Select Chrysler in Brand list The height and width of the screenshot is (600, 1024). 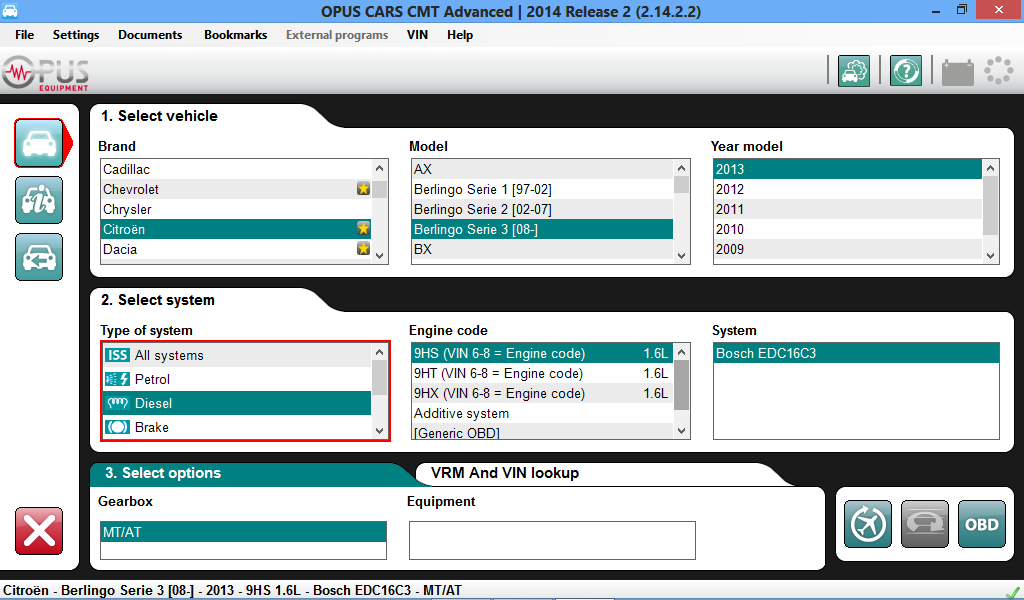click(236, 209)
